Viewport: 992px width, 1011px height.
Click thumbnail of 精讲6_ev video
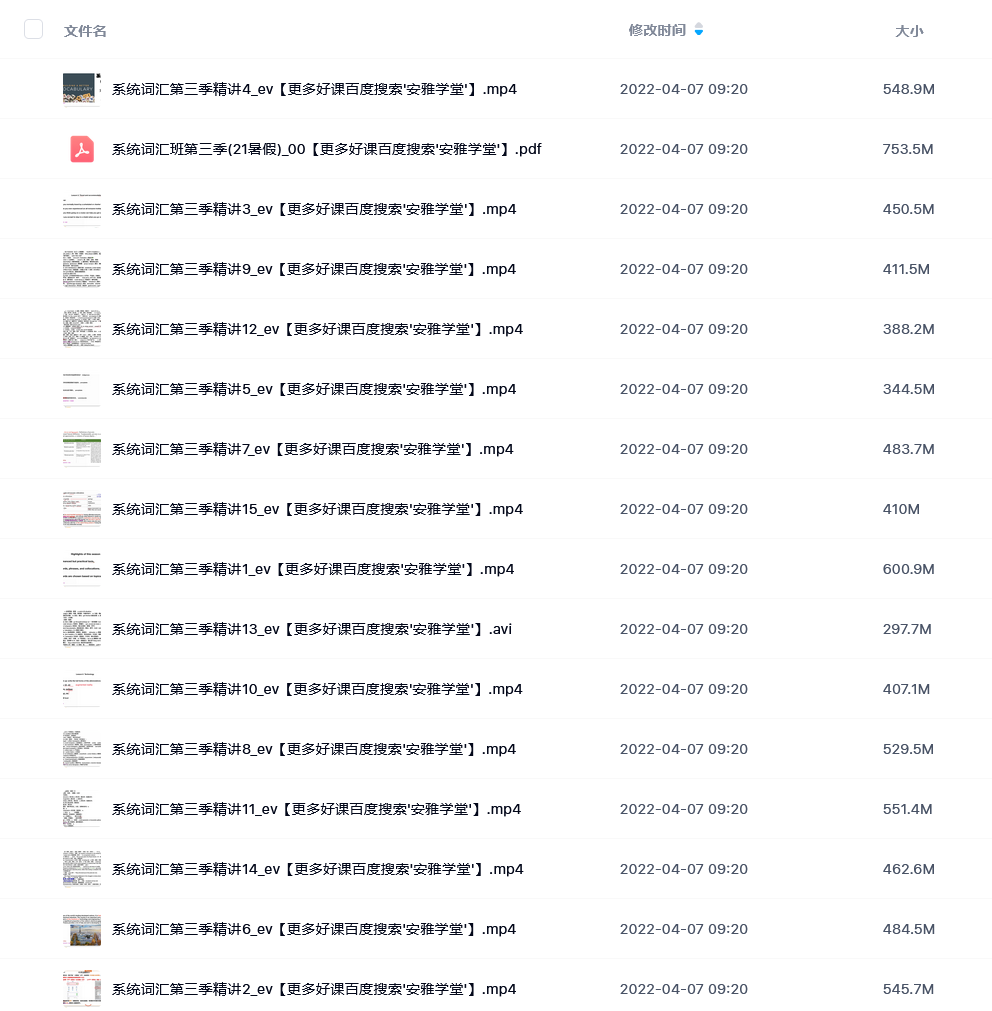(x=82, y=929)
